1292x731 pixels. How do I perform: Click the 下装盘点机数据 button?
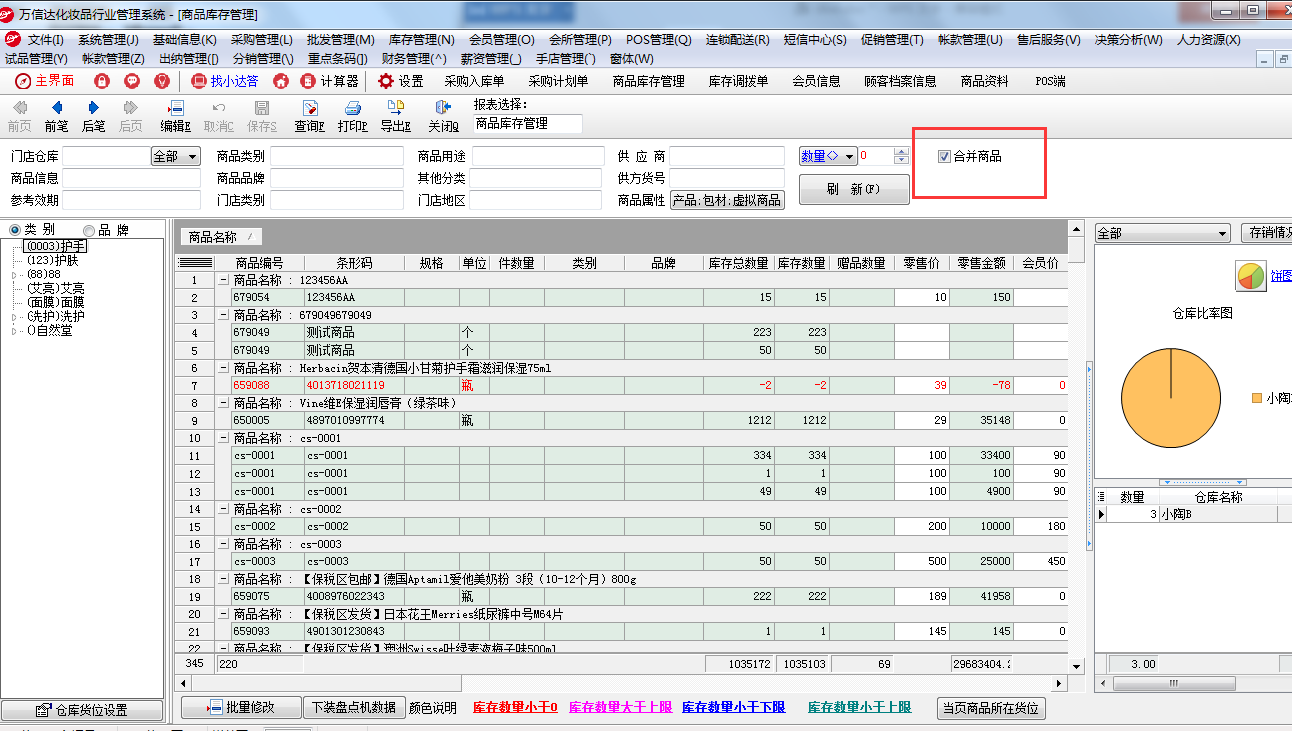click(355, 707)
